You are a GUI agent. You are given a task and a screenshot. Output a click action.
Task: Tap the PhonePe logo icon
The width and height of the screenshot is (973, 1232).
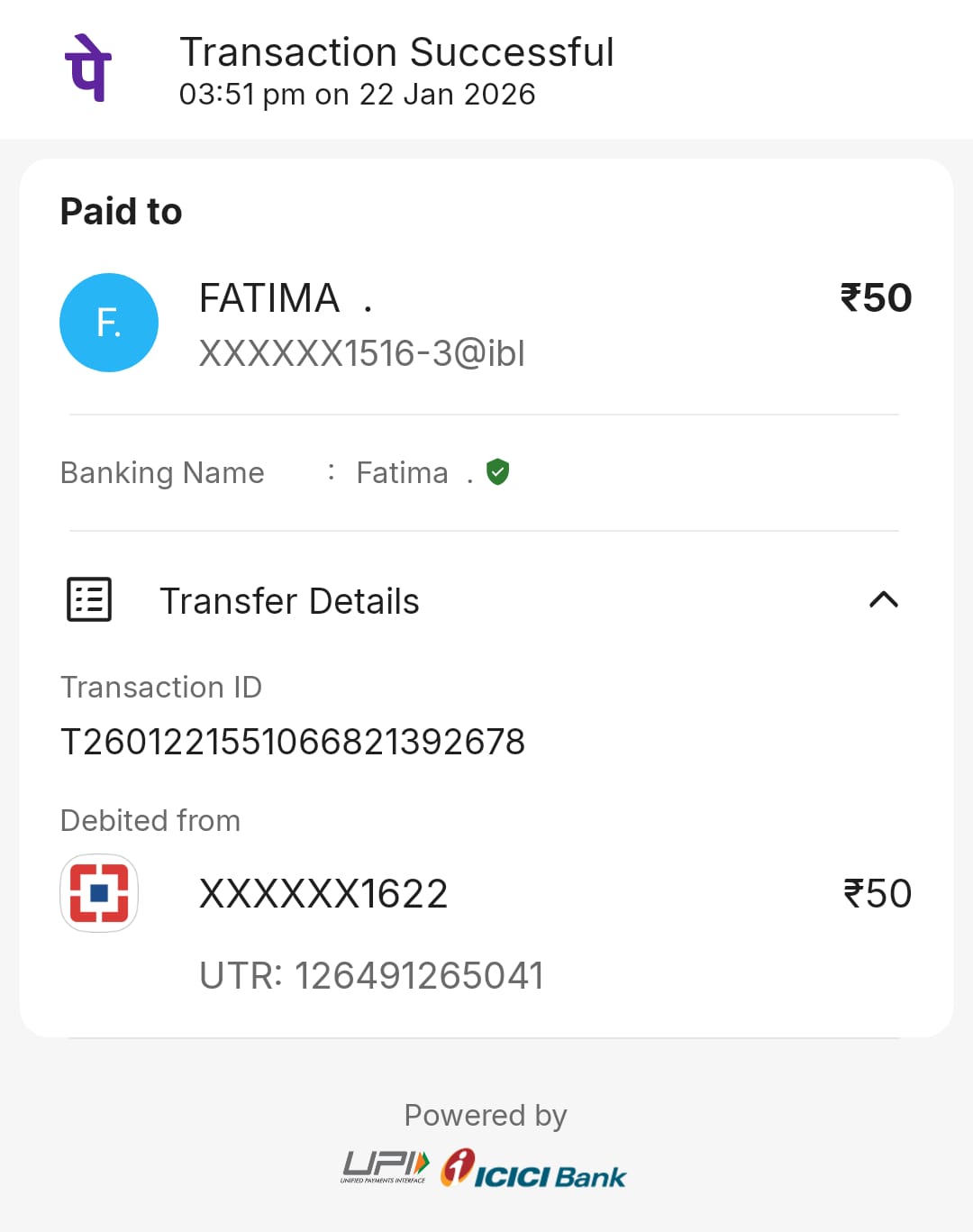tap(88, 68)
